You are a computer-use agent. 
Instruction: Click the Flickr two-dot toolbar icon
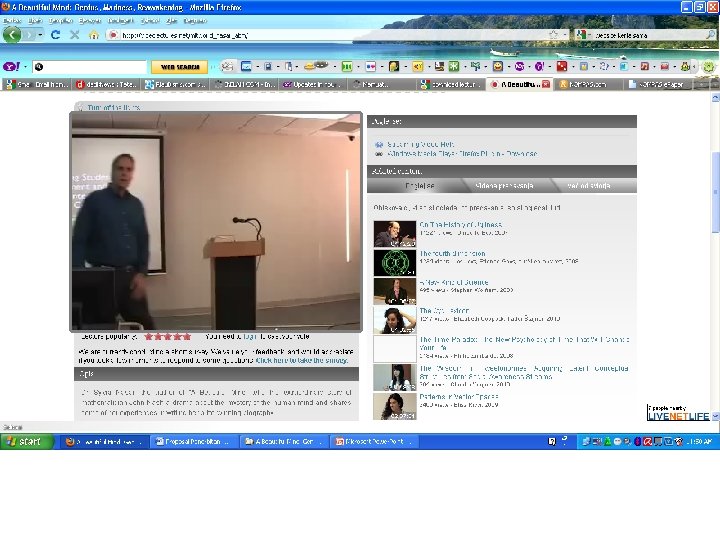(371, 67)
